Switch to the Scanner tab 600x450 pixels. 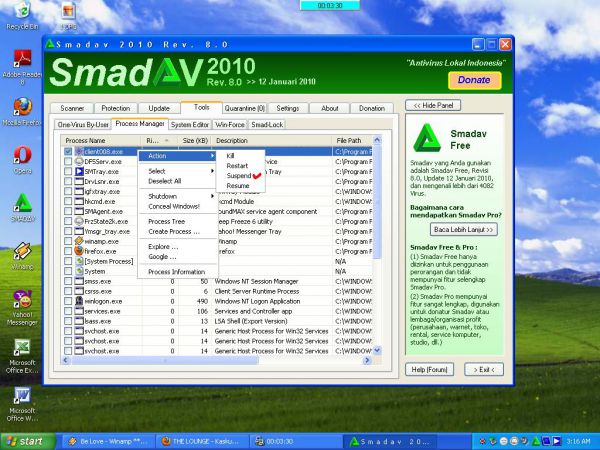click(x=72, y=108)
